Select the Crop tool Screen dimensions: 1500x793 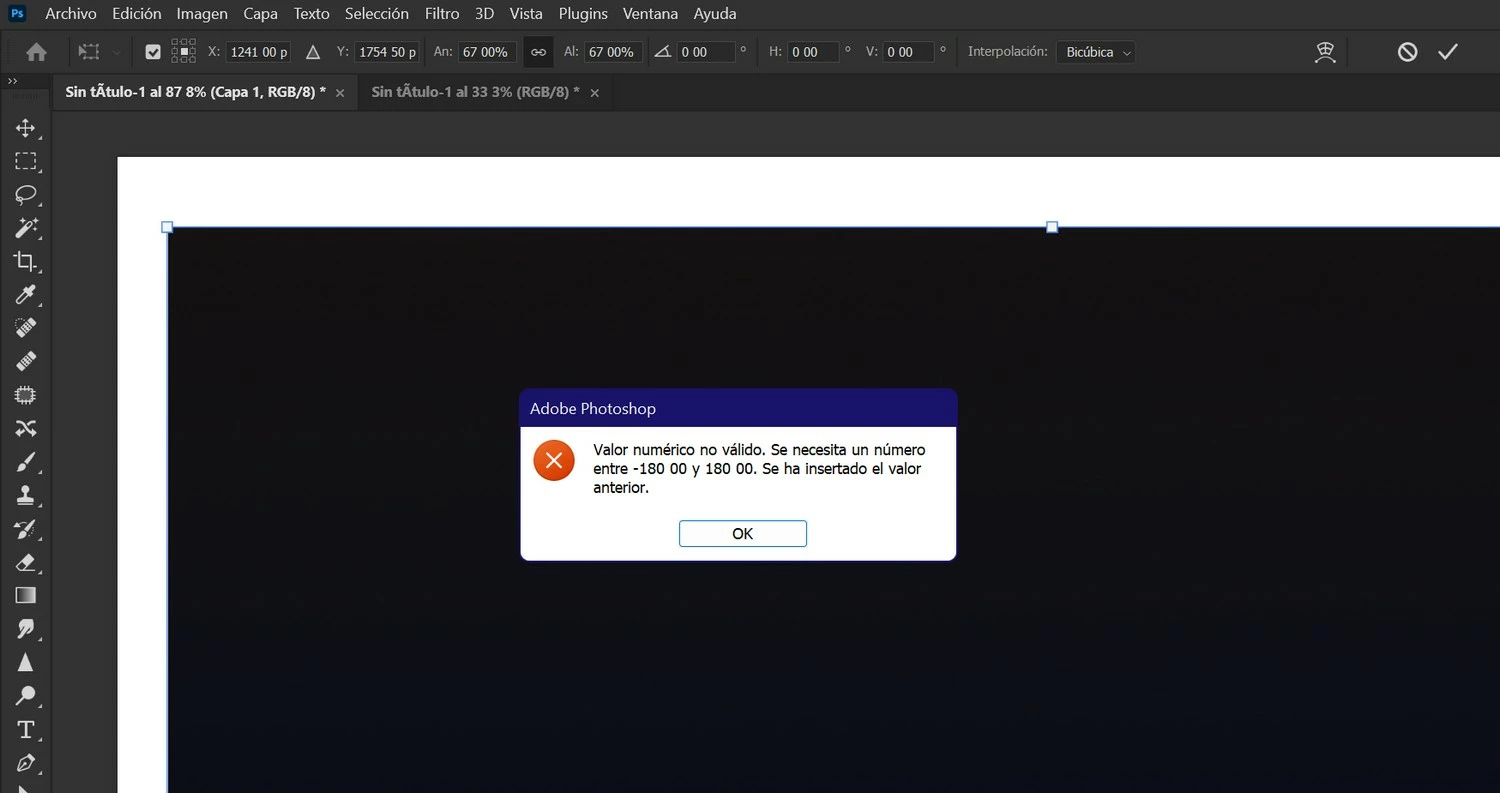(26, 261)
